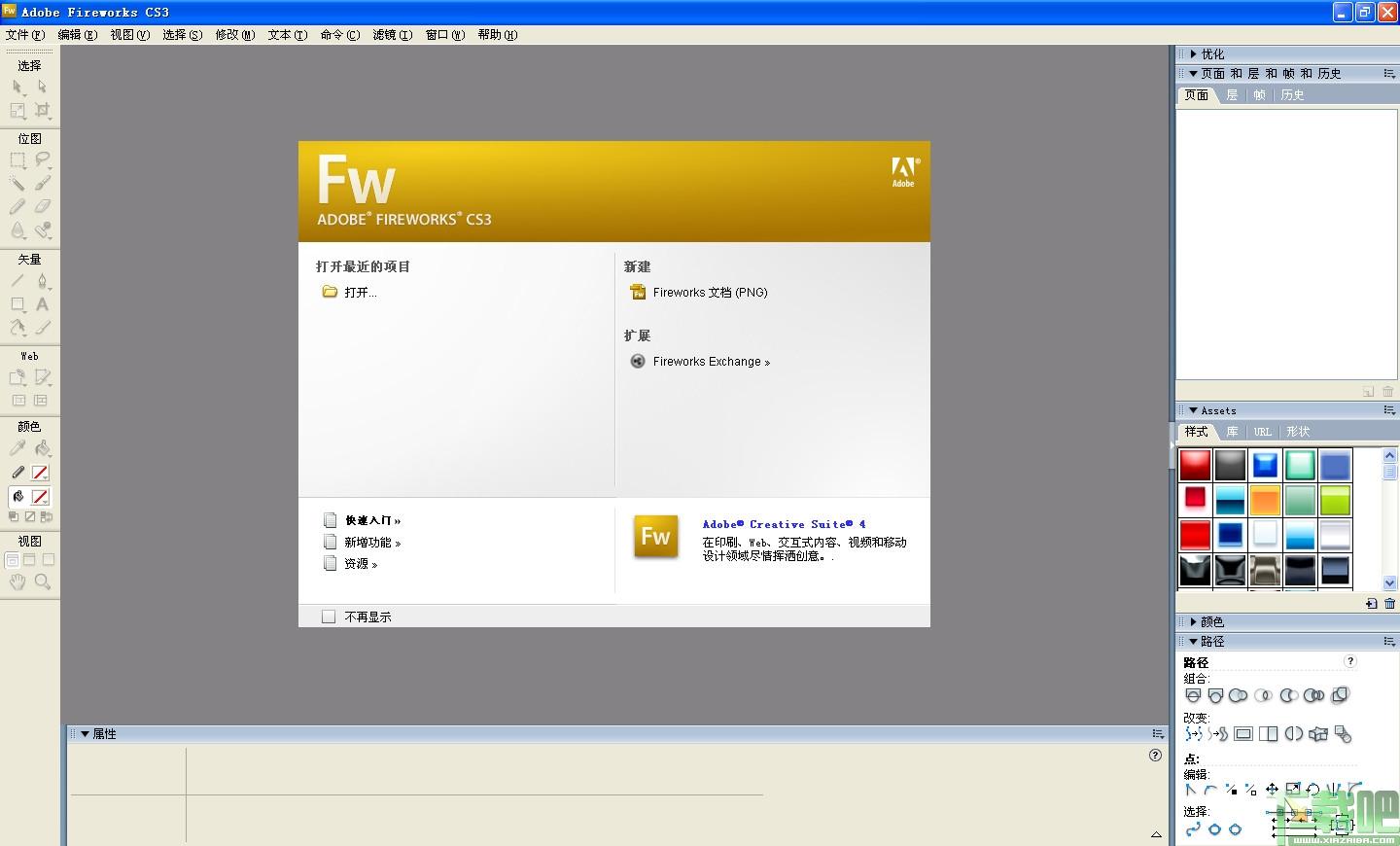This screenshot has width=1400, height=846.
Task: Select the Freeform tool
Action: tap(17, 328)
